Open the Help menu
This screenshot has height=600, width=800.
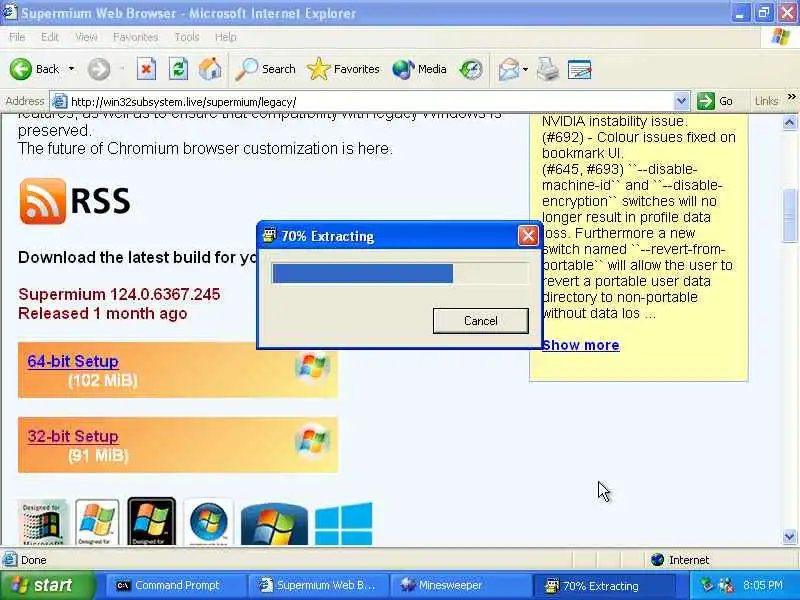226,37
